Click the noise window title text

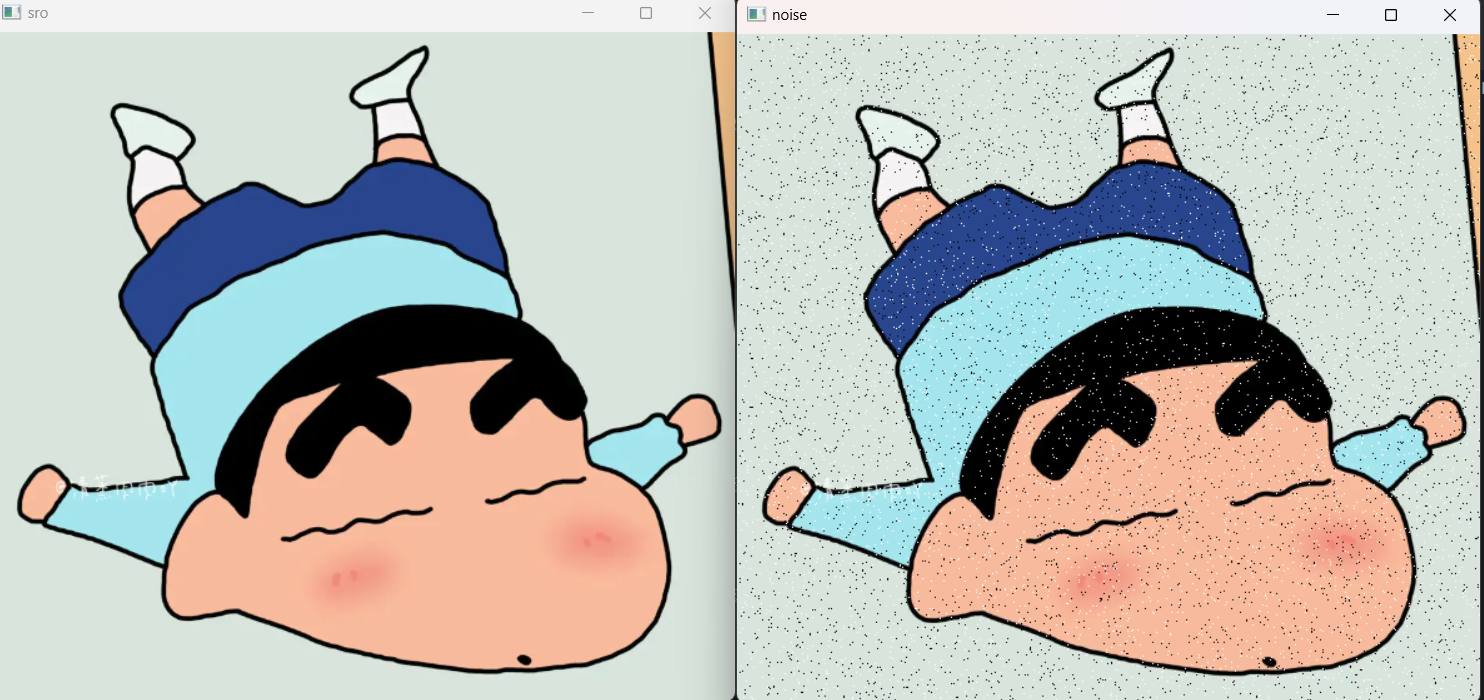pyautogui.click(x=789, y=15)
